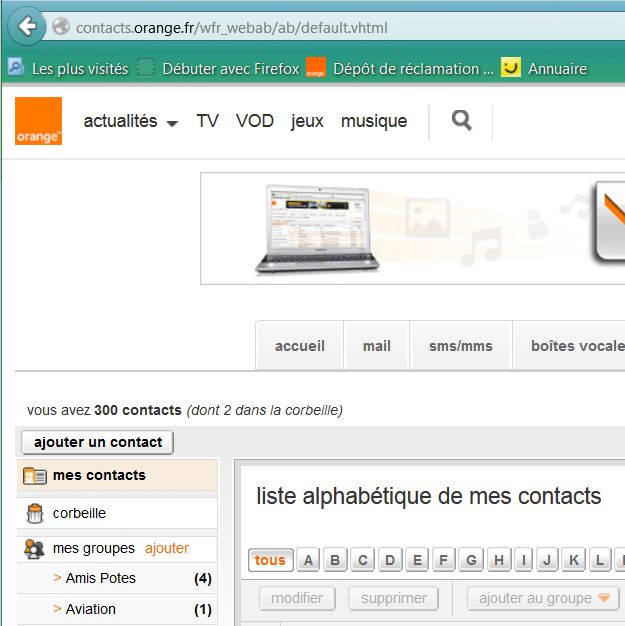
Task: Click the (1) count for Aviation
Action: click(203, 610)
